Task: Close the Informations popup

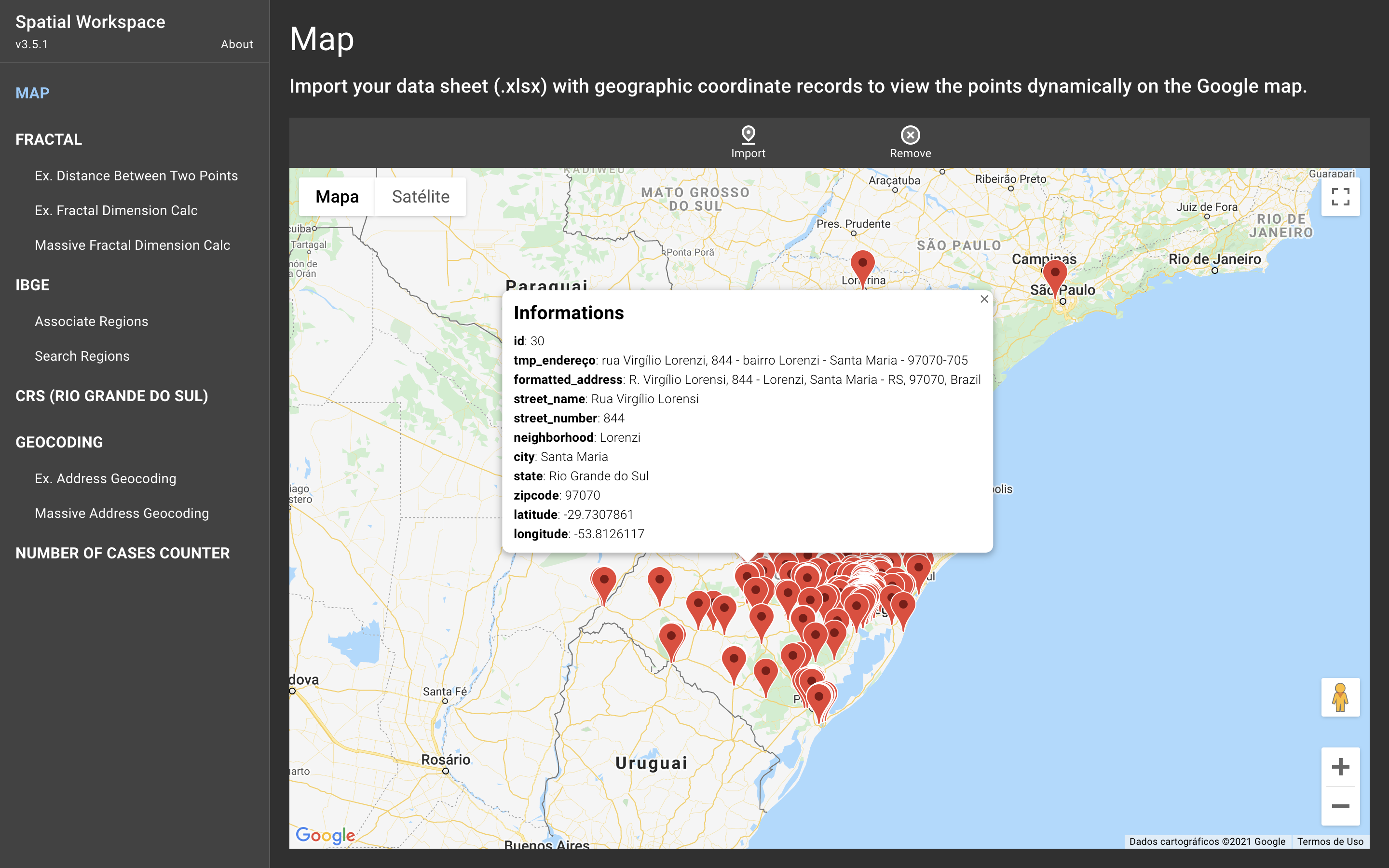Action: [x=984, y=299]
